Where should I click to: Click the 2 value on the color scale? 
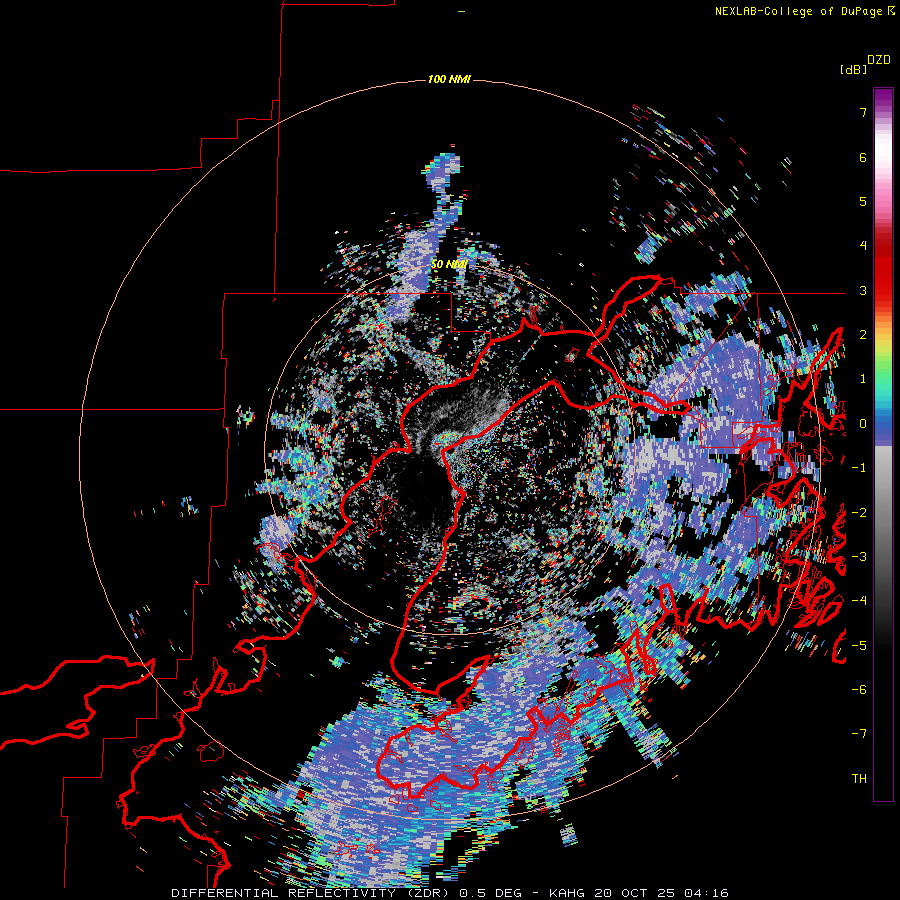point(863,335)
